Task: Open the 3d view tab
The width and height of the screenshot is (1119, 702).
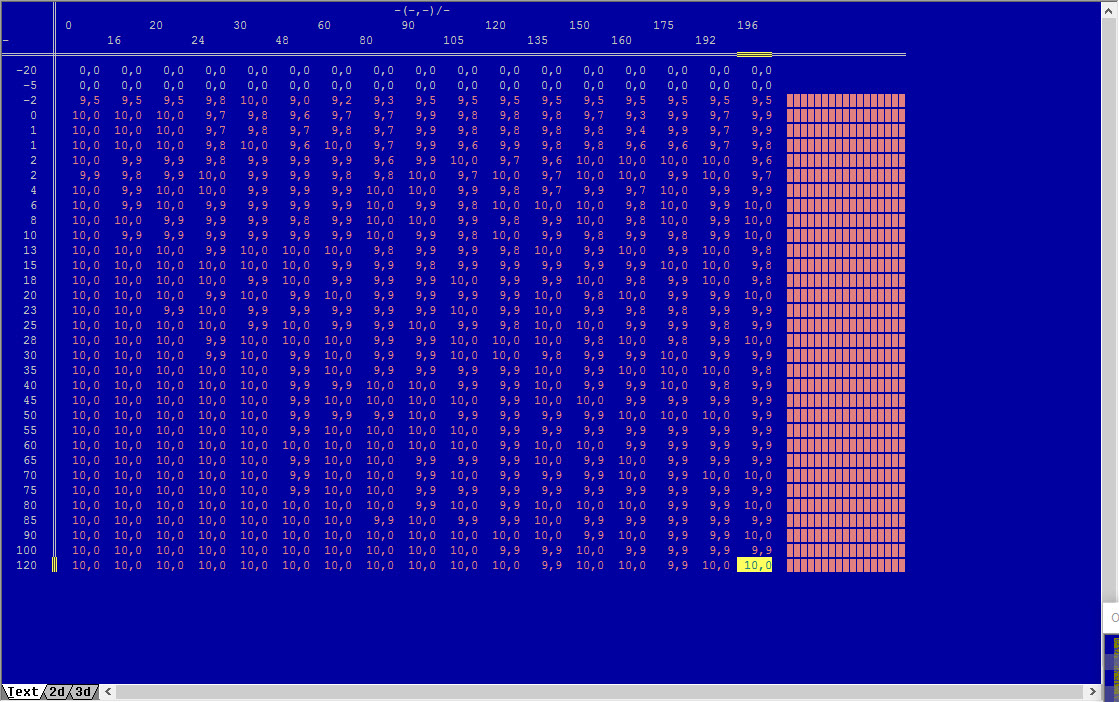Action: tap(84, 691)
